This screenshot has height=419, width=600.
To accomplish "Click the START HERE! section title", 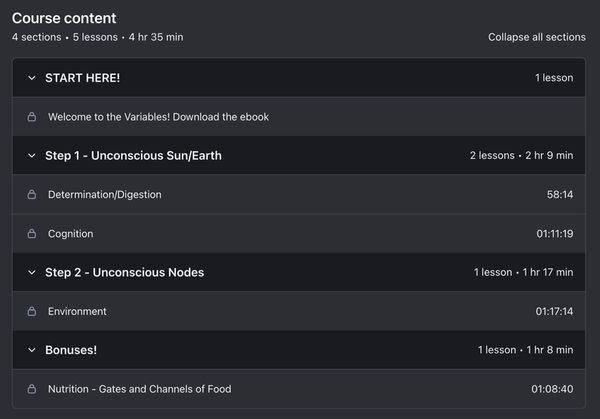I will pos(82,78).
